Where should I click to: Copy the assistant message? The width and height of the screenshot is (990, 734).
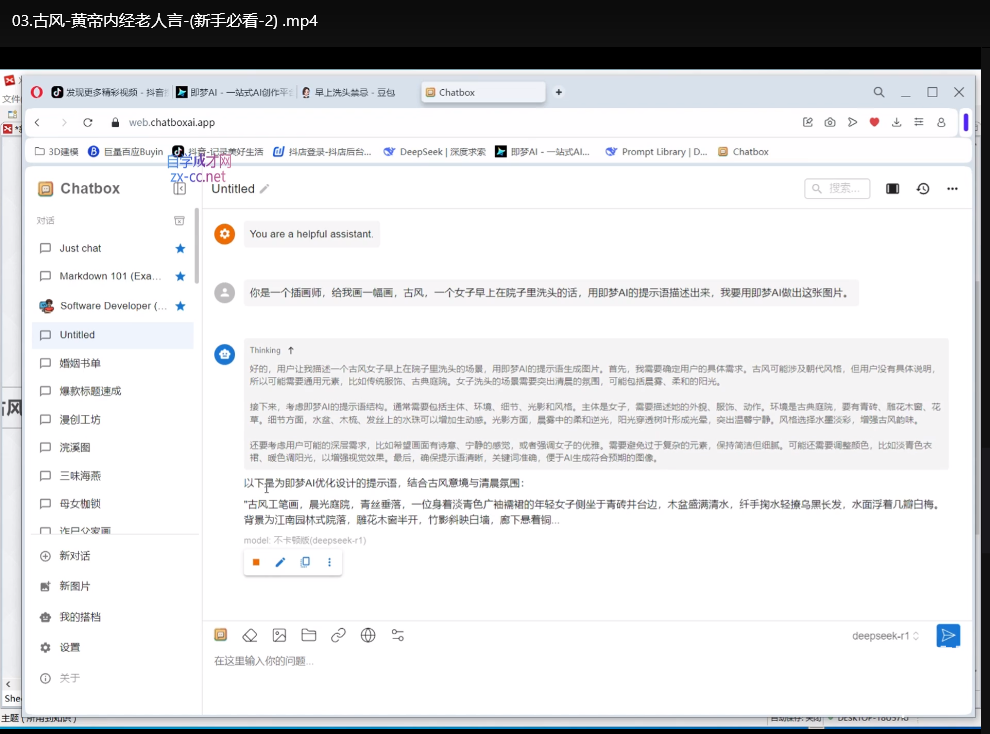pos(305,562)
